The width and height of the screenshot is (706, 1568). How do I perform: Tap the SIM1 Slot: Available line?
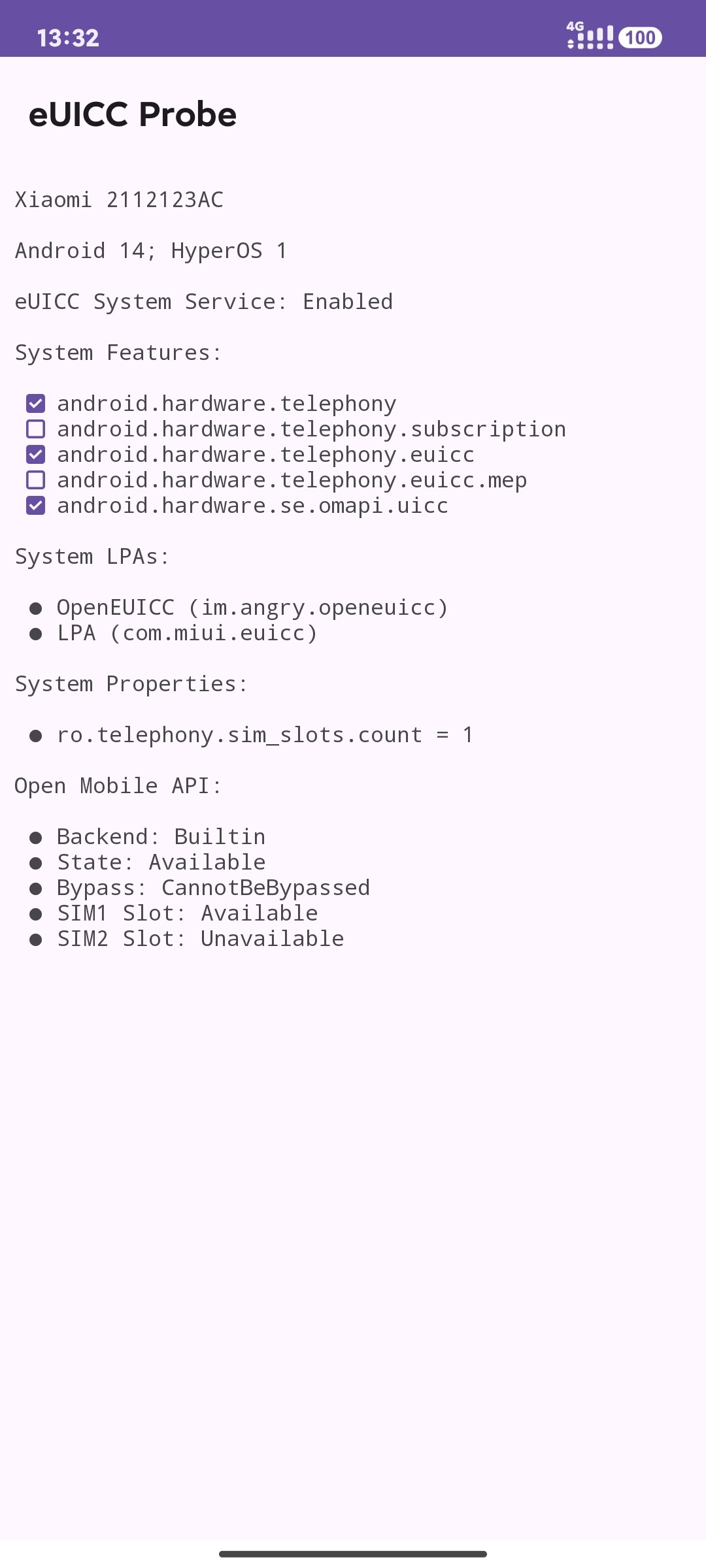click(188, 913)
